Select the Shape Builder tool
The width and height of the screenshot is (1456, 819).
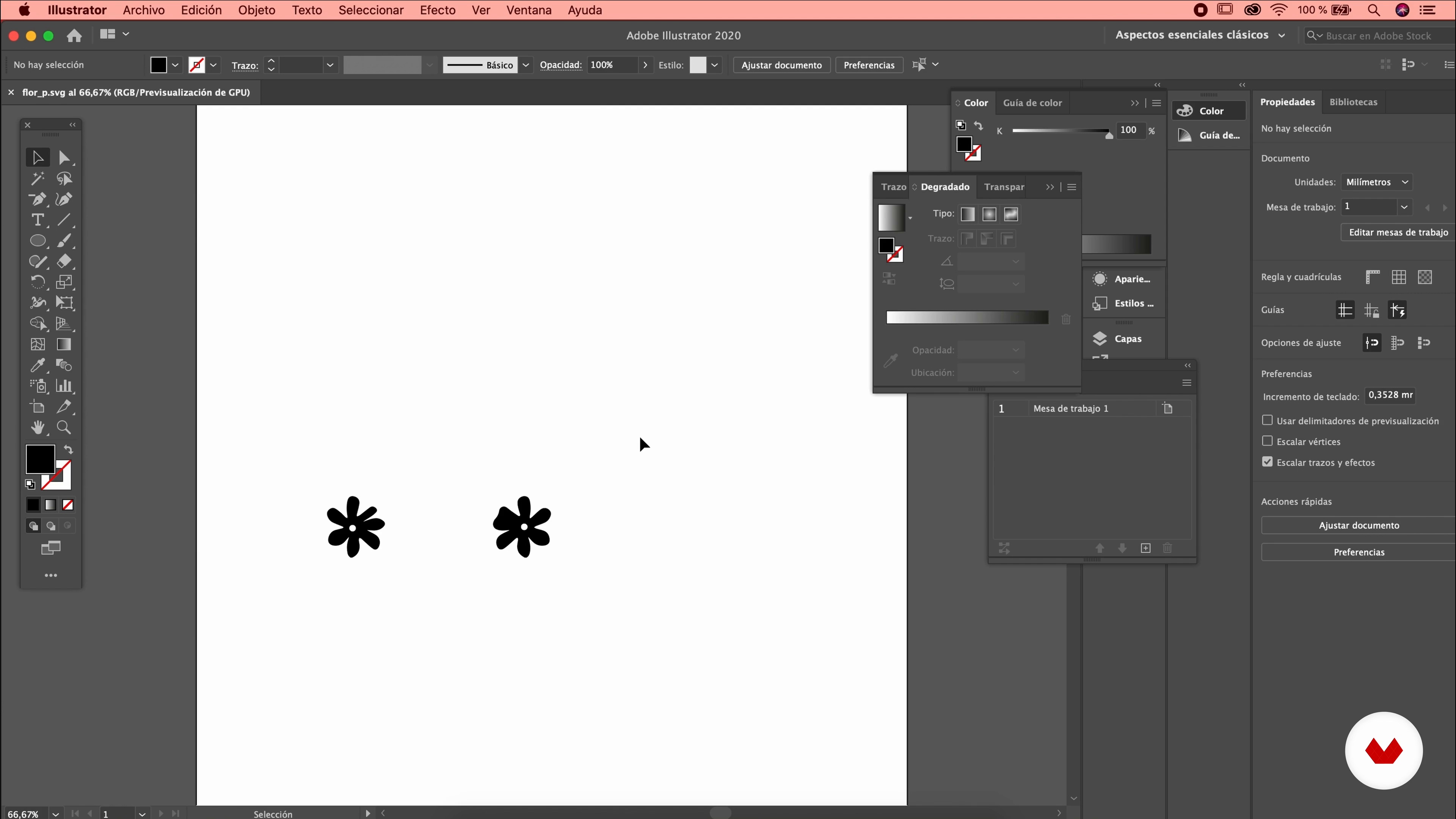[x=37, y=323]
